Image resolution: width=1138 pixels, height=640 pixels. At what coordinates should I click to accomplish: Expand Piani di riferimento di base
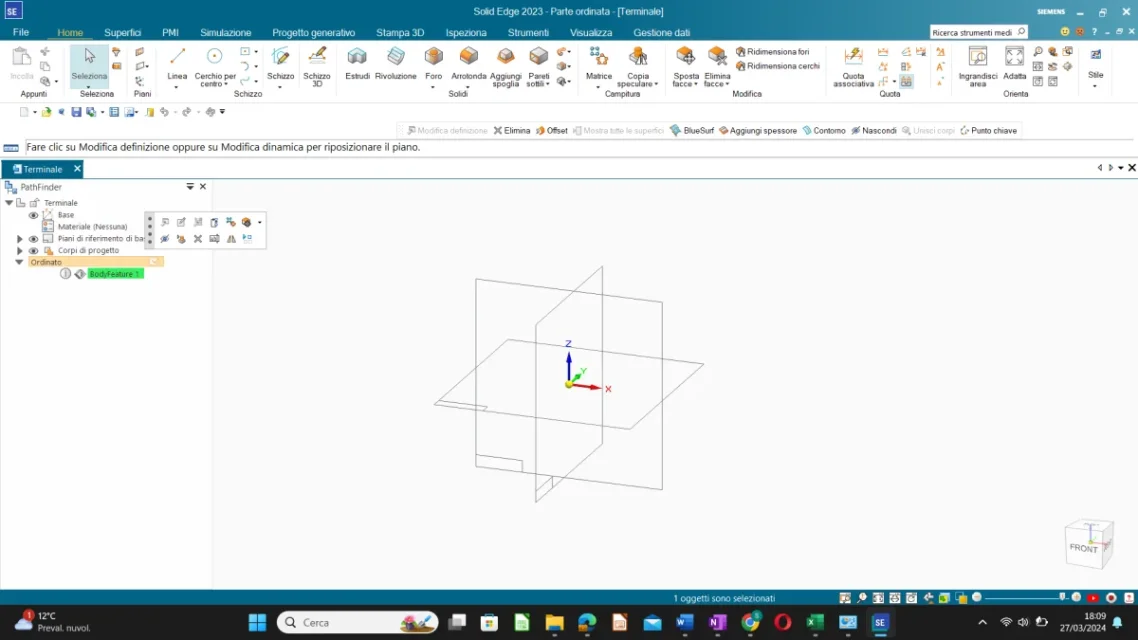21,238
